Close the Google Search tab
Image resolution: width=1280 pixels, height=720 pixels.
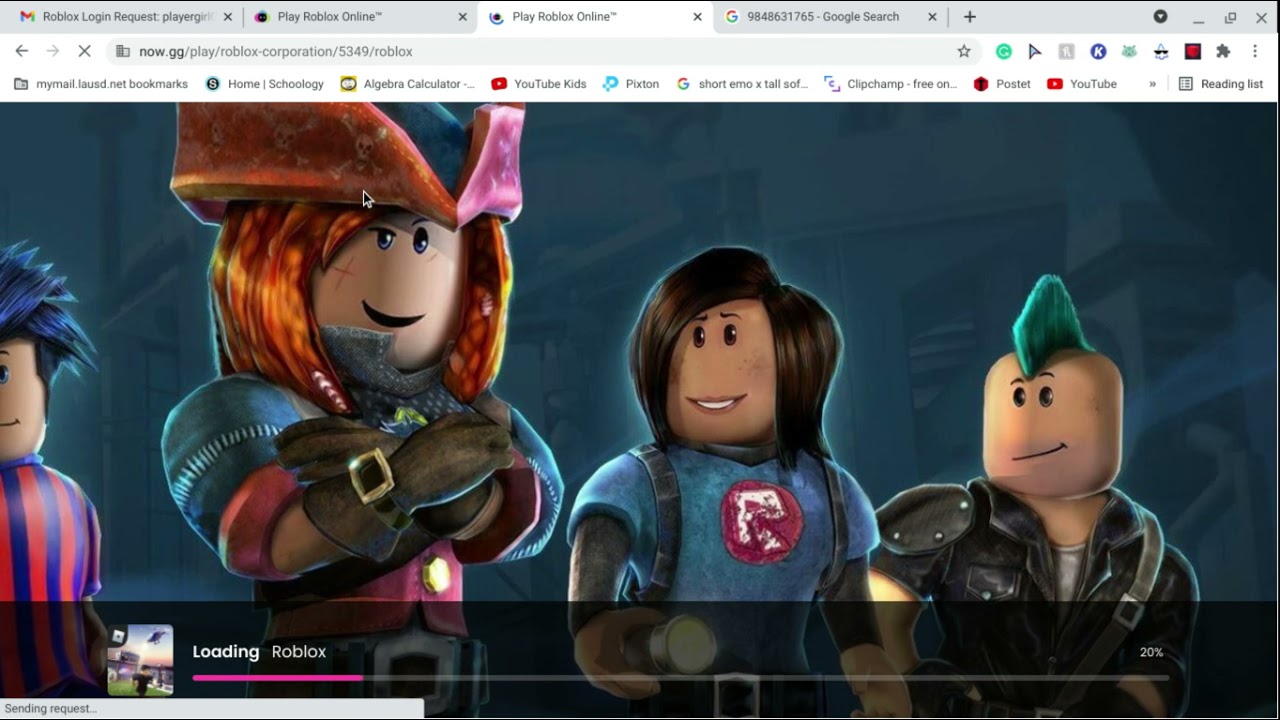click(x=932, y=17)
